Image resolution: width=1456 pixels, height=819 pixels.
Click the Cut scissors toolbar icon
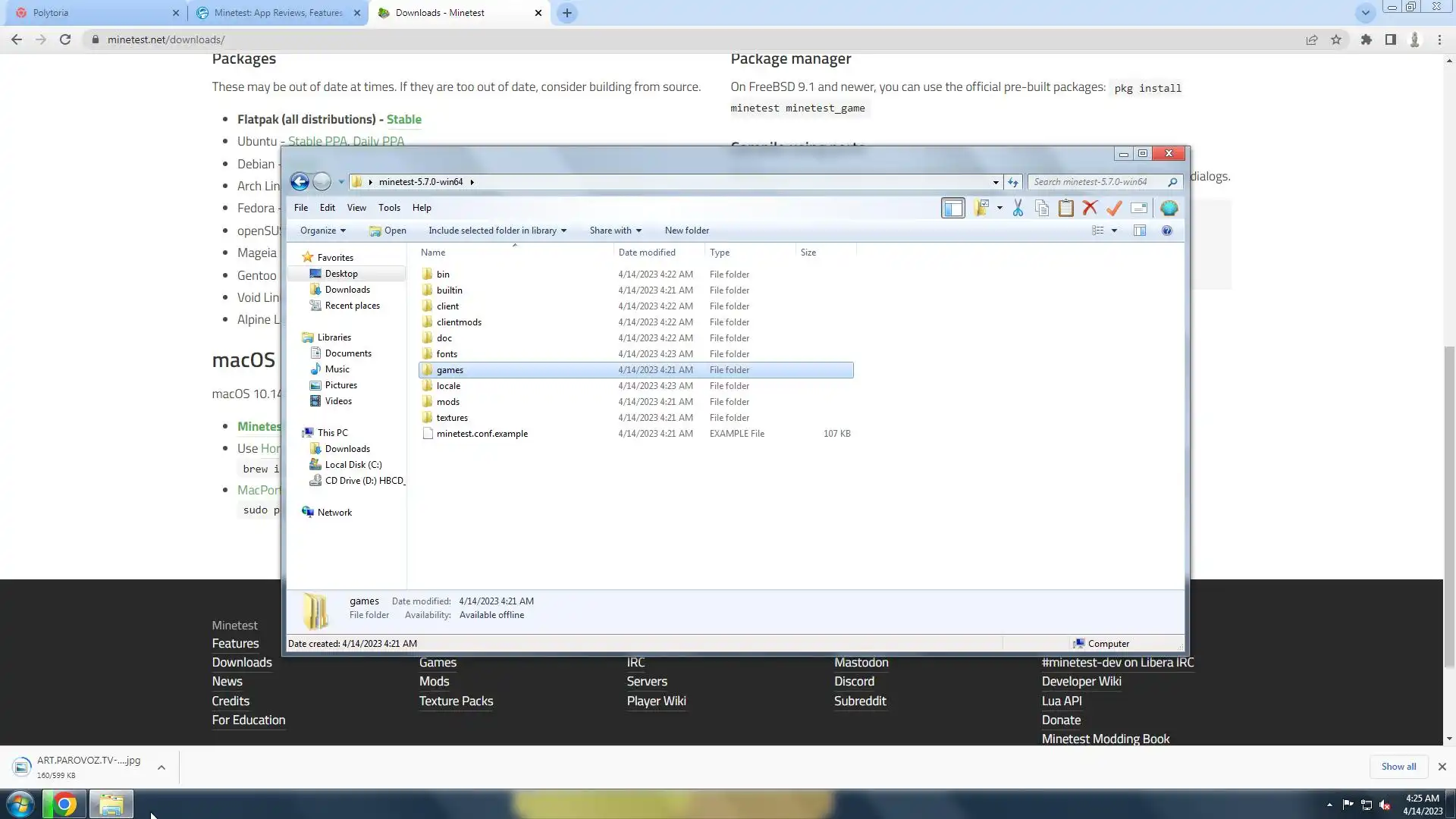pos(1018,208)
